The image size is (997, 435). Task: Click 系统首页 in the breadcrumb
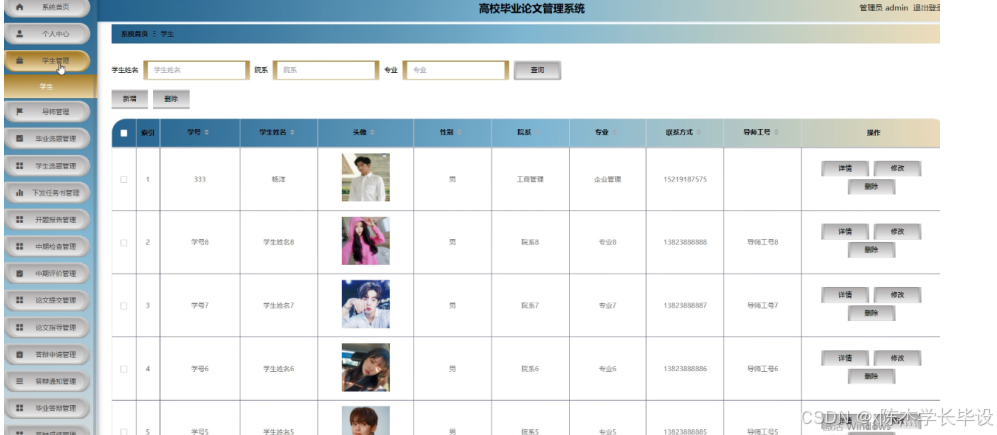[x=134, y=34]
